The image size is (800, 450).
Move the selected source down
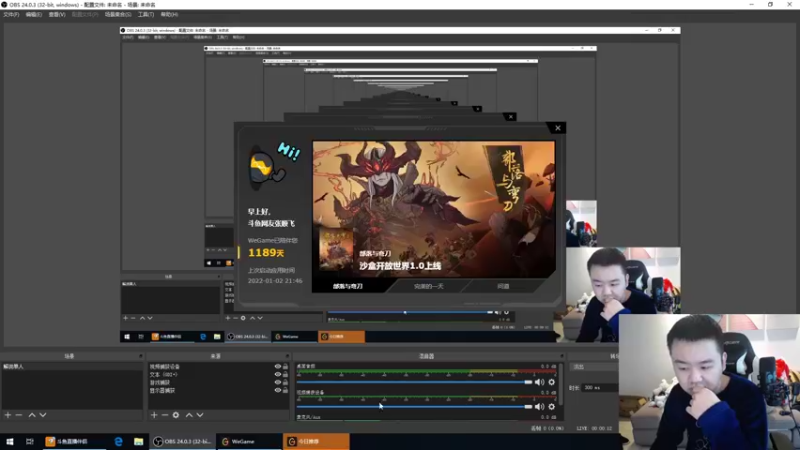coord(200,415)
